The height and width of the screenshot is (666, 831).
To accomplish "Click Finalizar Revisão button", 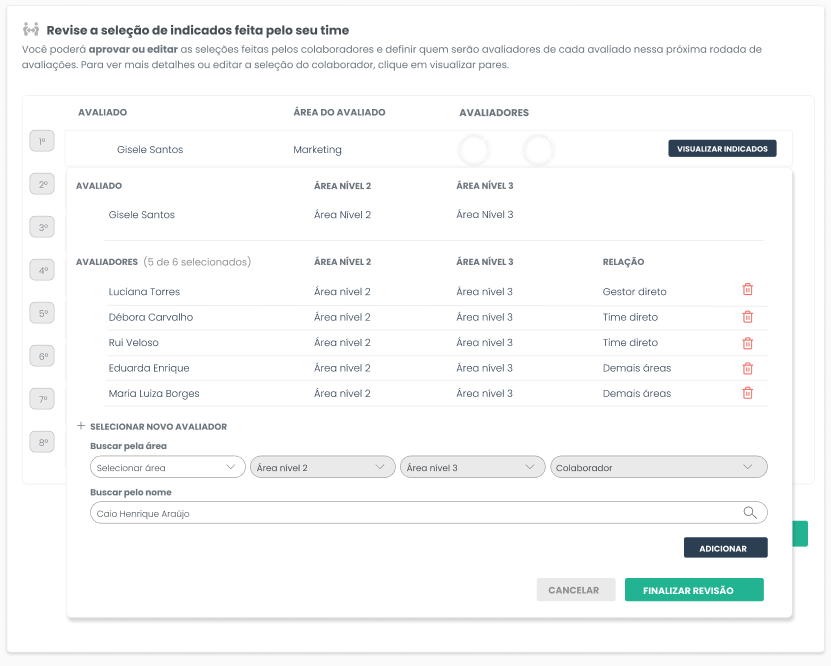I will (693, 590).
